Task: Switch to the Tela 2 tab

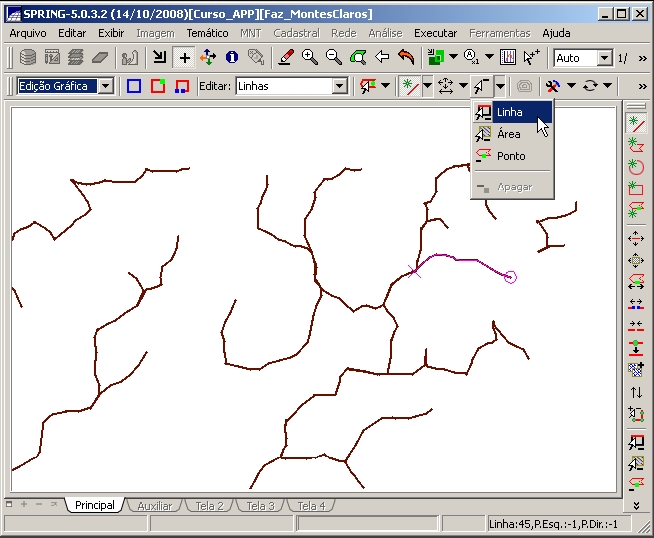Action: click(210, 506)
